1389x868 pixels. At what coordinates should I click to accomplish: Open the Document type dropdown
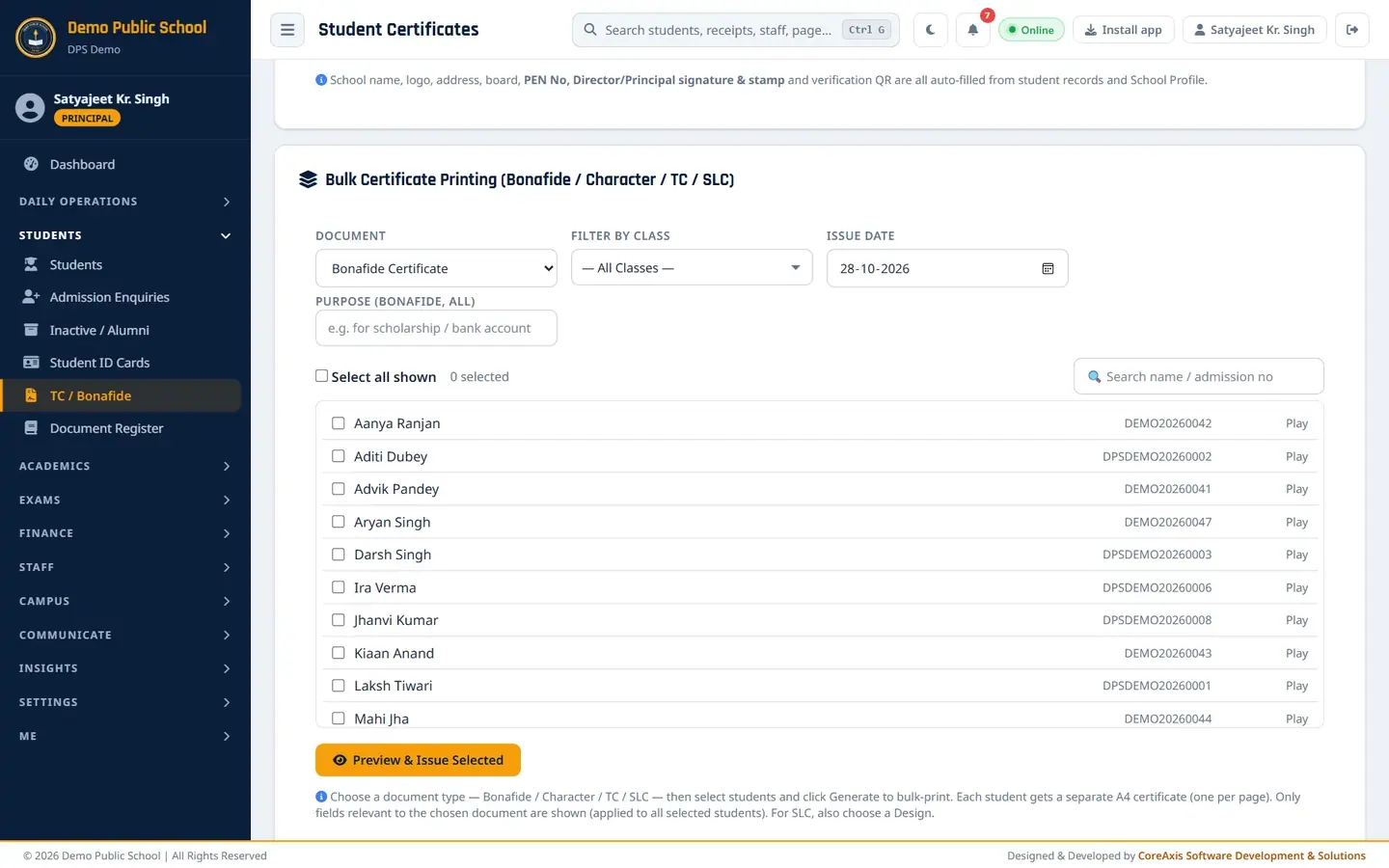click(436, 268)
